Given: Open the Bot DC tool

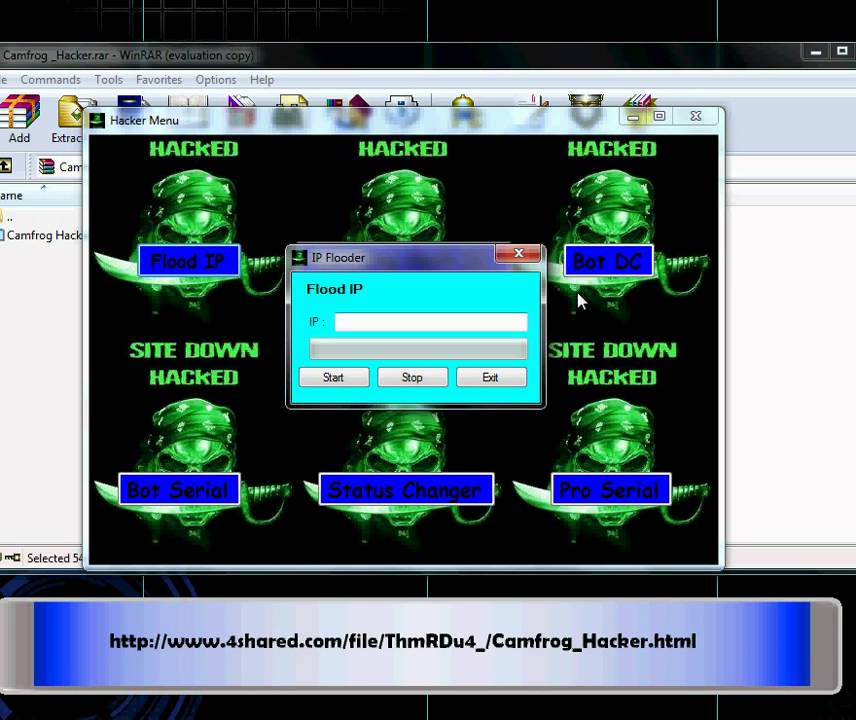Looking at the screenshot, I should pyautogui.click(x=608, y=261).
